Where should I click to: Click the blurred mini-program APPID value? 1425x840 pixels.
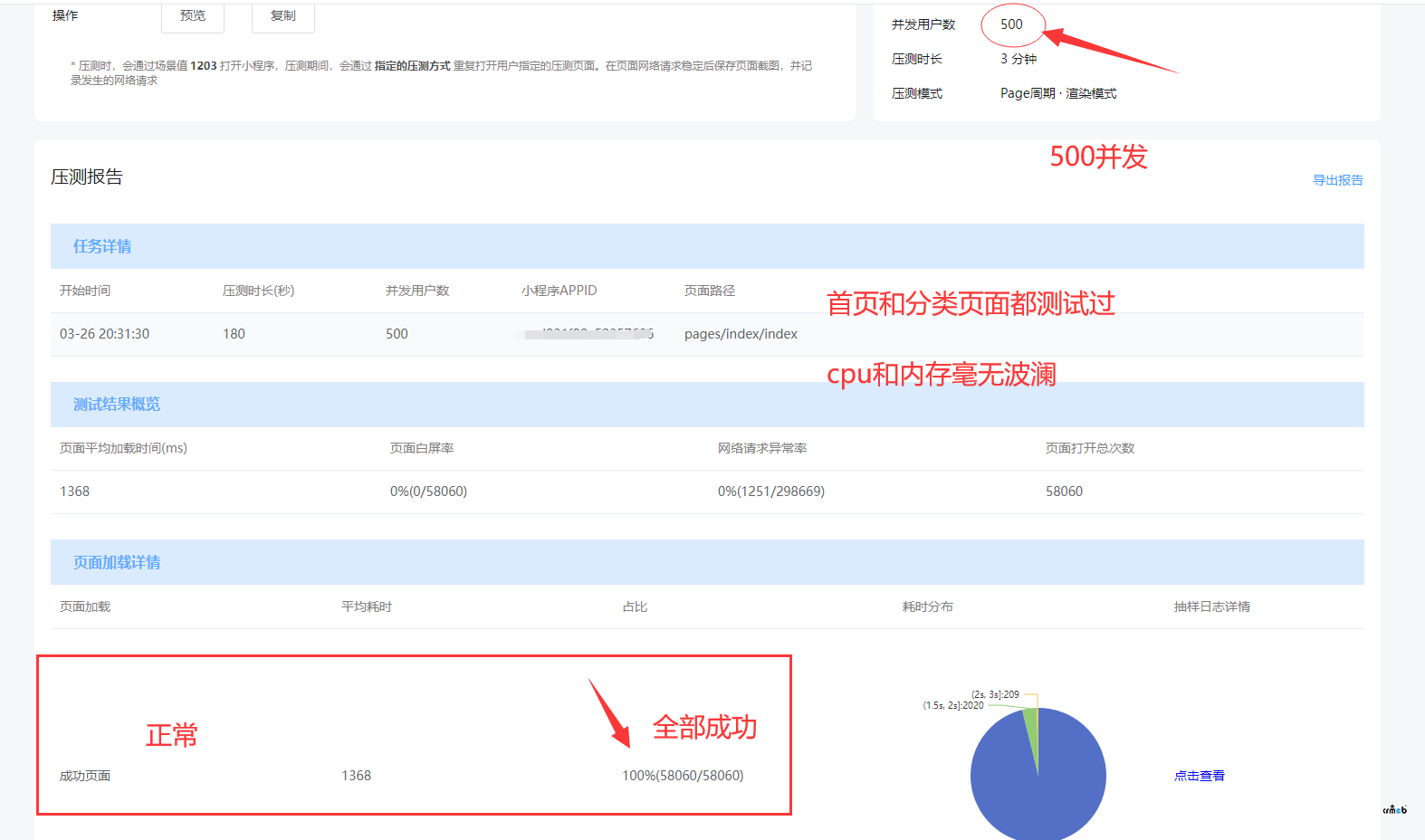point(588,334)
